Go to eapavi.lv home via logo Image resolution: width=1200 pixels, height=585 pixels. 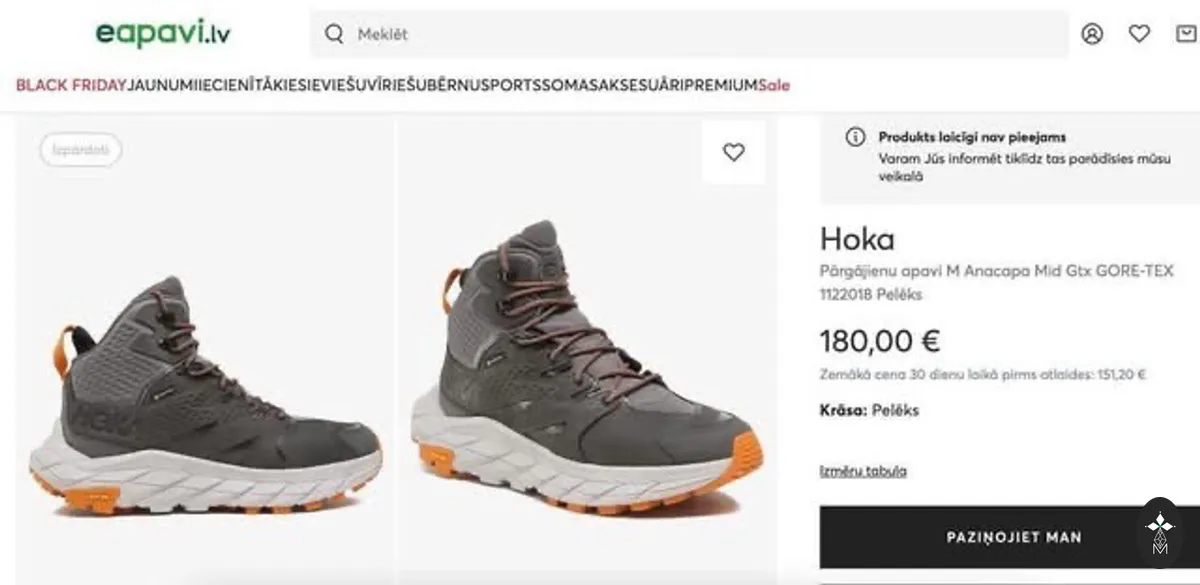(163, 32)
